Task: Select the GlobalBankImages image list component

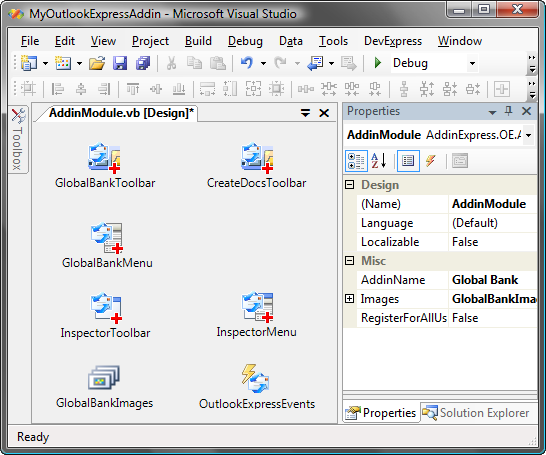Action: [x=104, y=386]
